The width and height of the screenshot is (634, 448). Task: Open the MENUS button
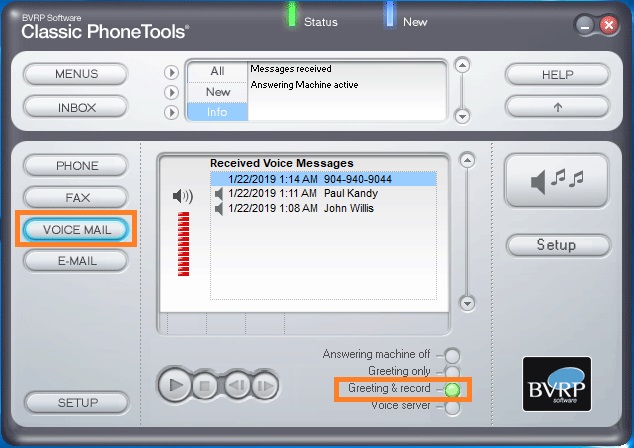coord(76,74)
